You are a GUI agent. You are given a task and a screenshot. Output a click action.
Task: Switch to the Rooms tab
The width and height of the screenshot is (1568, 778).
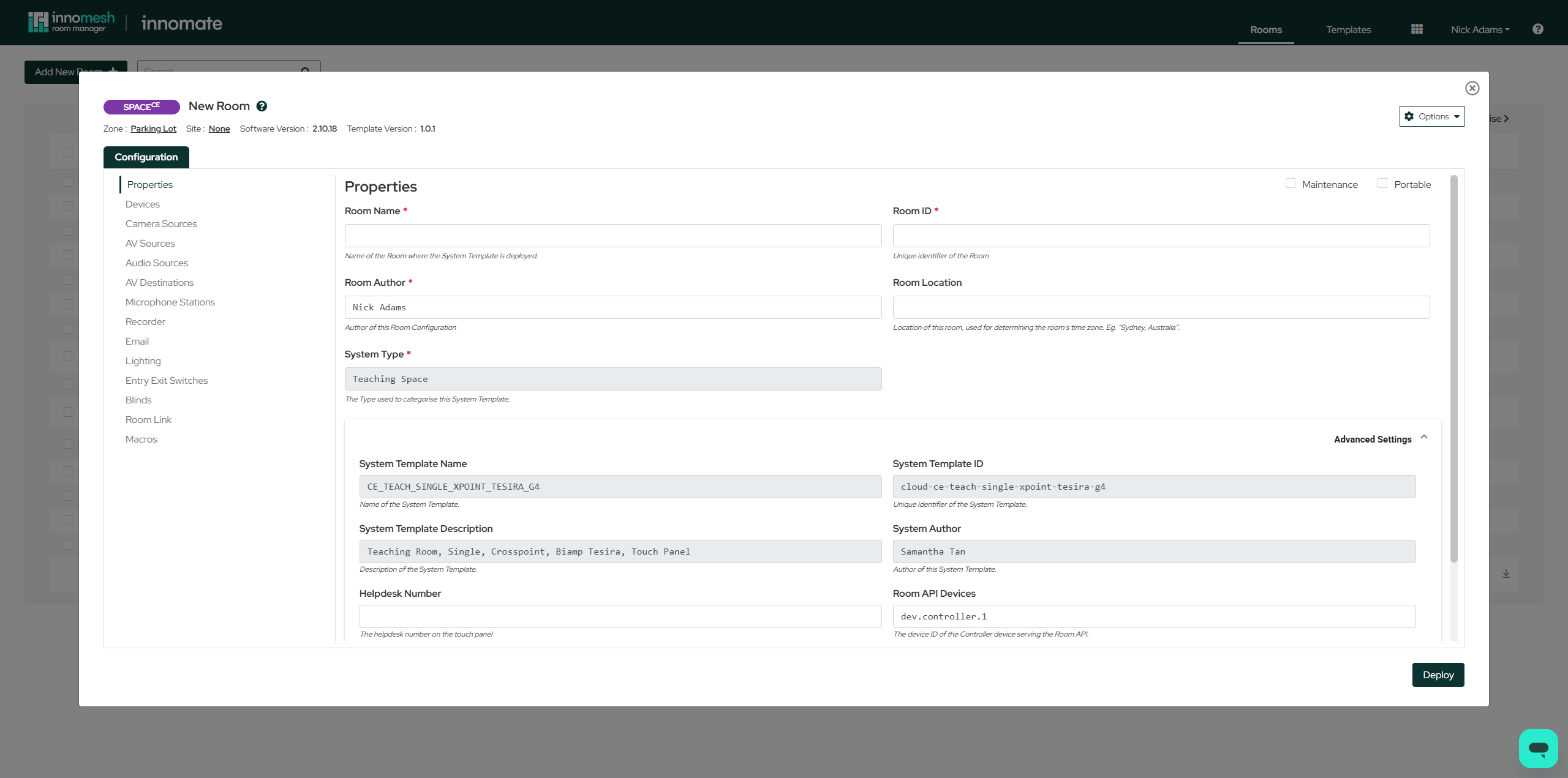[1266, 30]
